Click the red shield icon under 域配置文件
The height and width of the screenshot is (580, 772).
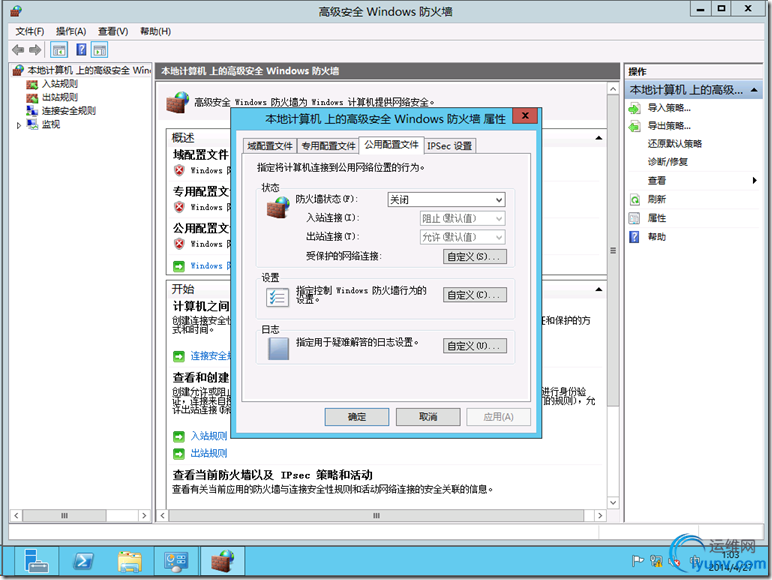point(179,170)
